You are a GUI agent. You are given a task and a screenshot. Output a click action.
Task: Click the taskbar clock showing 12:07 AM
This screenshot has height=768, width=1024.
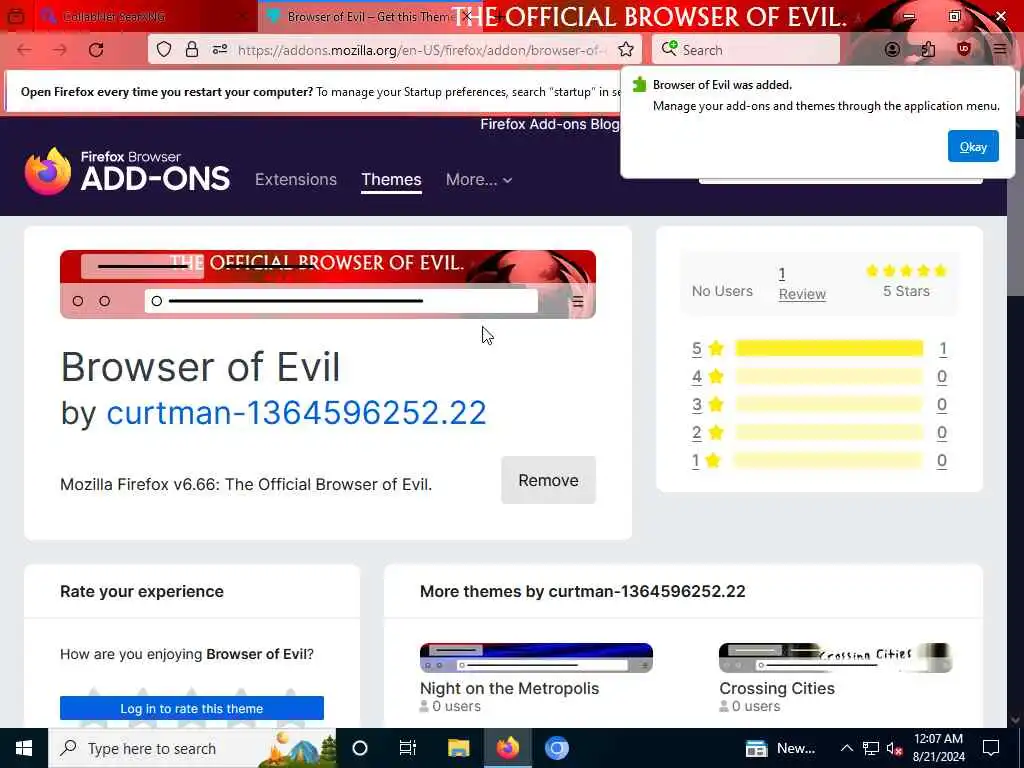pyautogui.click(x=938, y=748)
